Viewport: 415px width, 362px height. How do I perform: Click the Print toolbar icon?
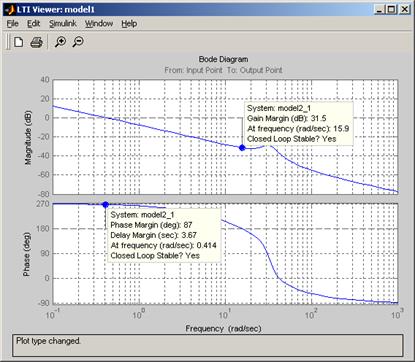pyautogui.click(x=36, y=42)
